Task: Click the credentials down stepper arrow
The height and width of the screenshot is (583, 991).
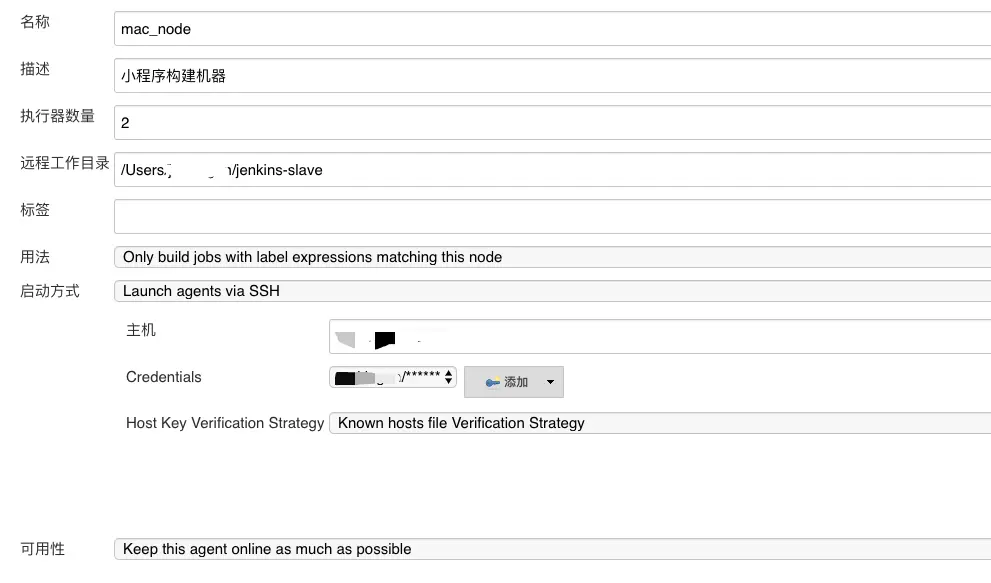Action: (448, 382)
